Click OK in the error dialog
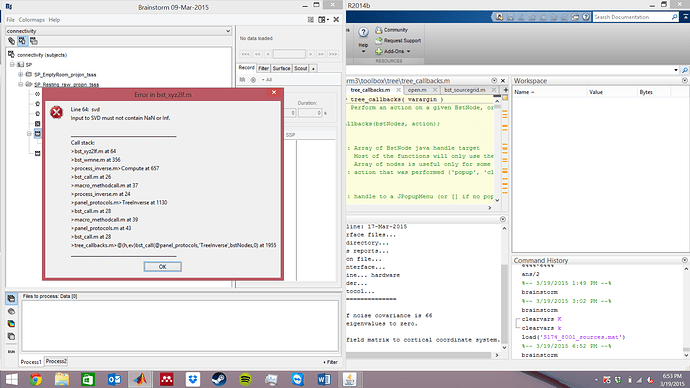Screen dimensions: 690x388 point(162,267)
